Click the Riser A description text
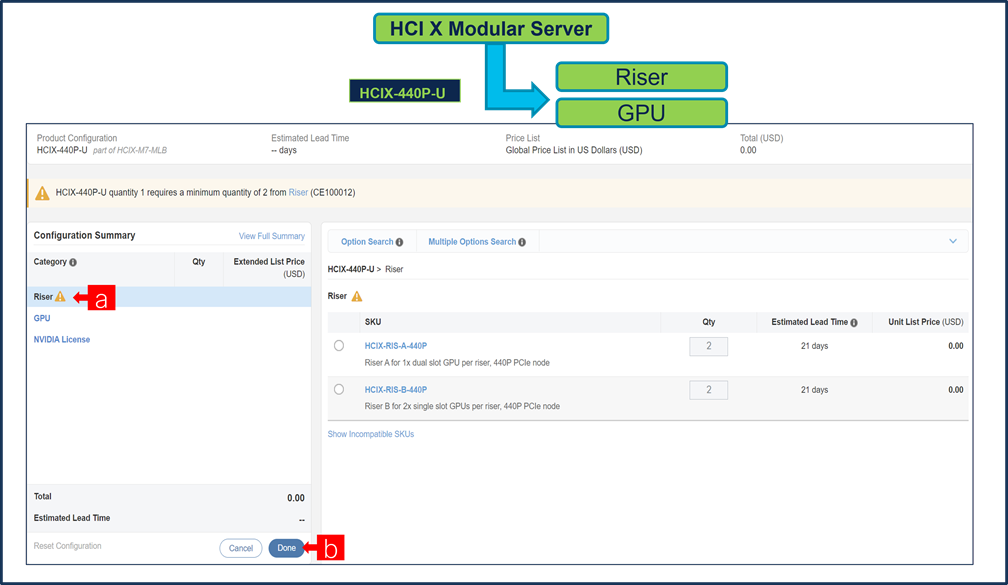The width and height of the screenshot is (1008, 585). point(457,363)
